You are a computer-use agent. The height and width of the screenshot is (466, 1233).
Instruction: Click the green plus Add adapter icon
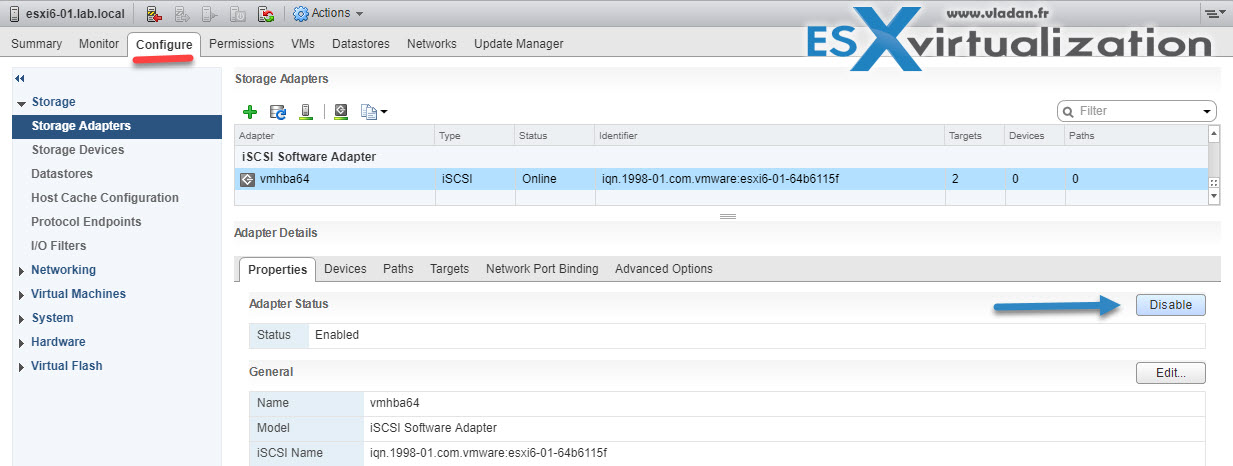(x=251, y=112)
